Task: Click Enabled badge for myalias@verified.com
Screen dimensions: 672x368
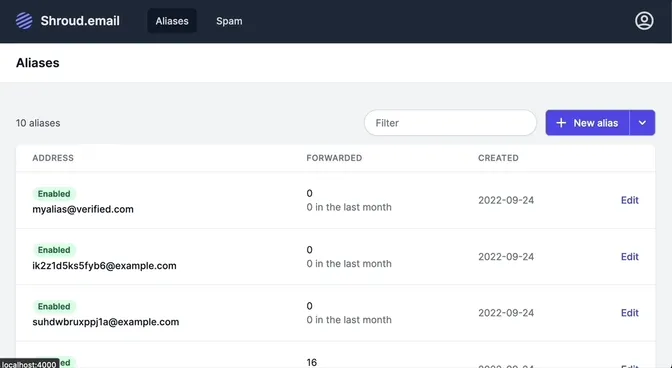Action: tap(54, 194)
